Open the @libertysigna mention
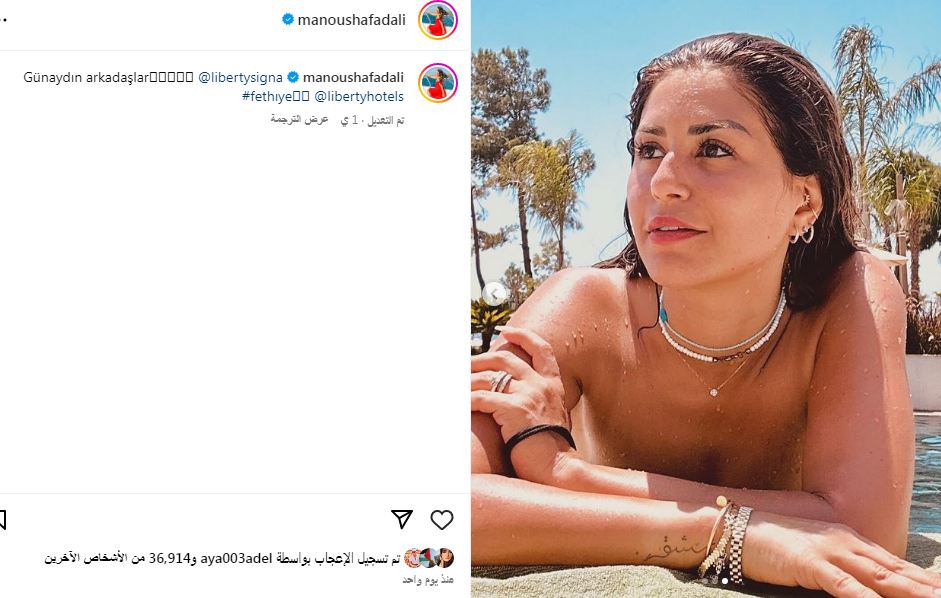Image resolution: width=941 pixels, height=598 pixels. click(x=240, y=77)
